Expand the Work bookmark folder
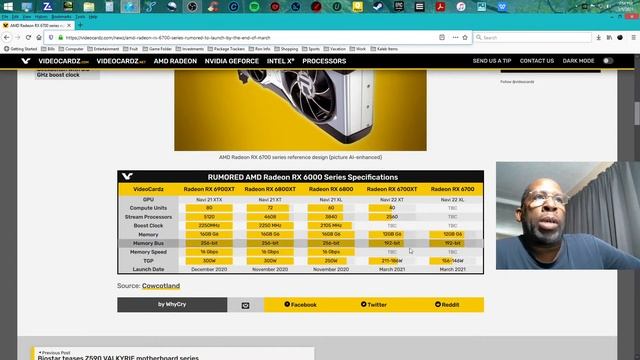This screenshot has height=360, width=640. (x=358, y=49)
